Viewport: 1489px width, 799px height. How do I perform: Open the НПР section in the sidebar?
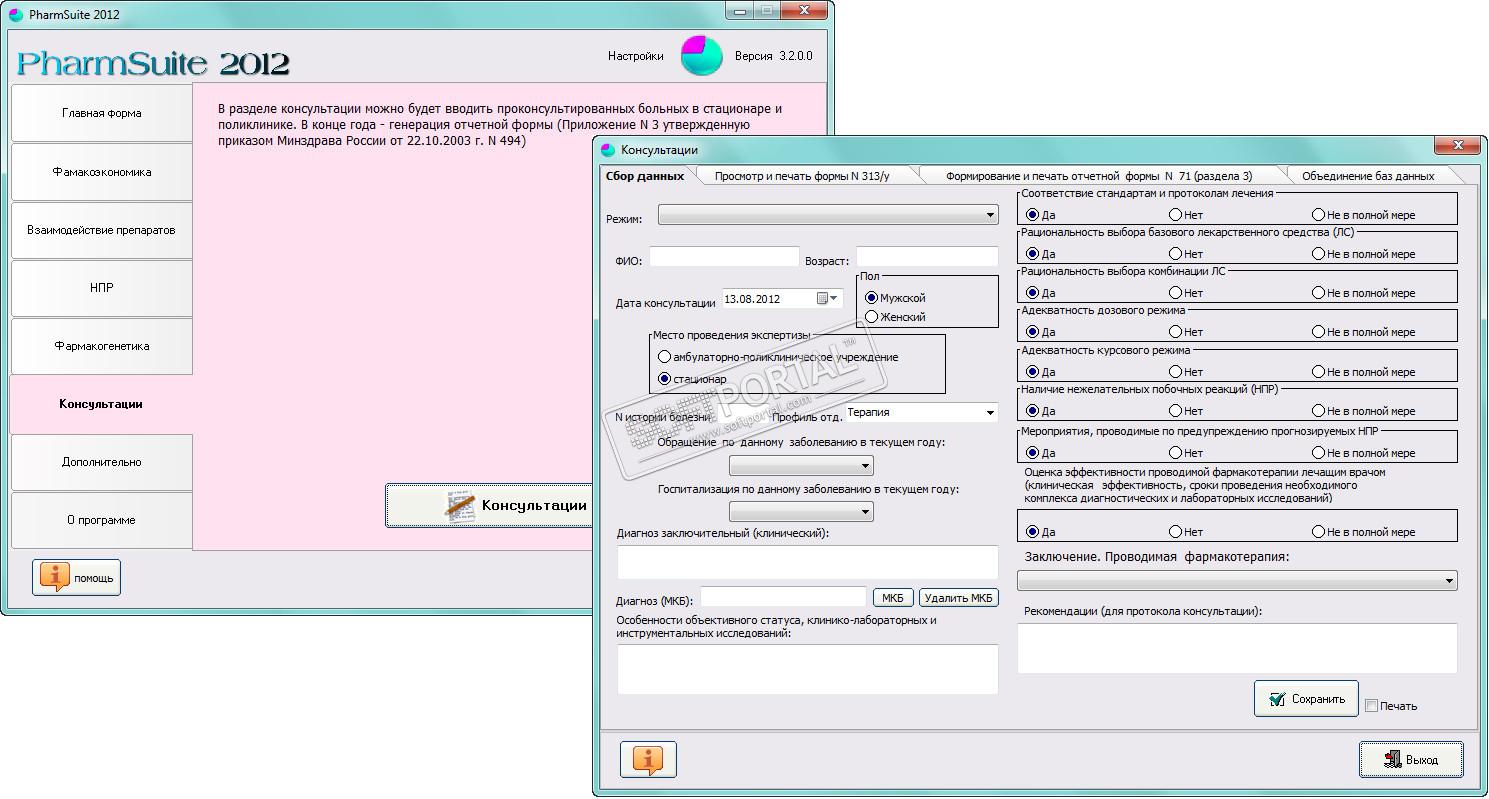(102, 288)
